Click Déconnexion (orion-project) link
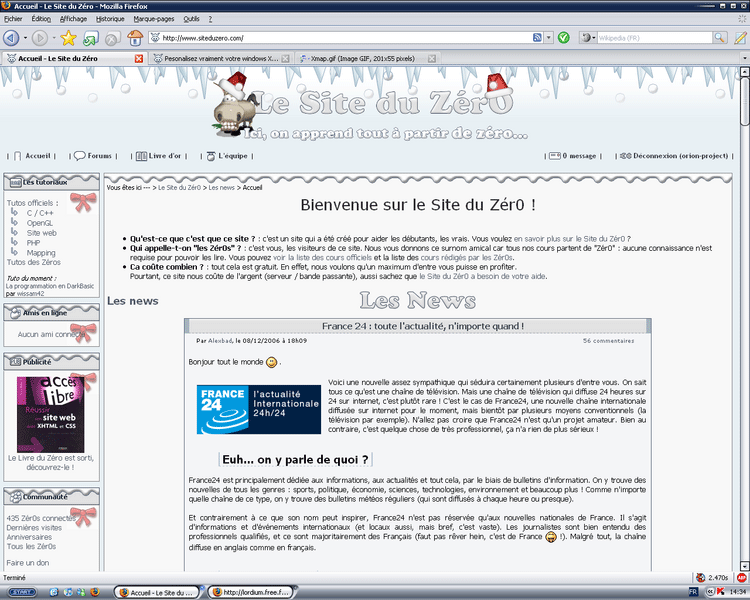 pyautogui.click(x=680, y=156)
